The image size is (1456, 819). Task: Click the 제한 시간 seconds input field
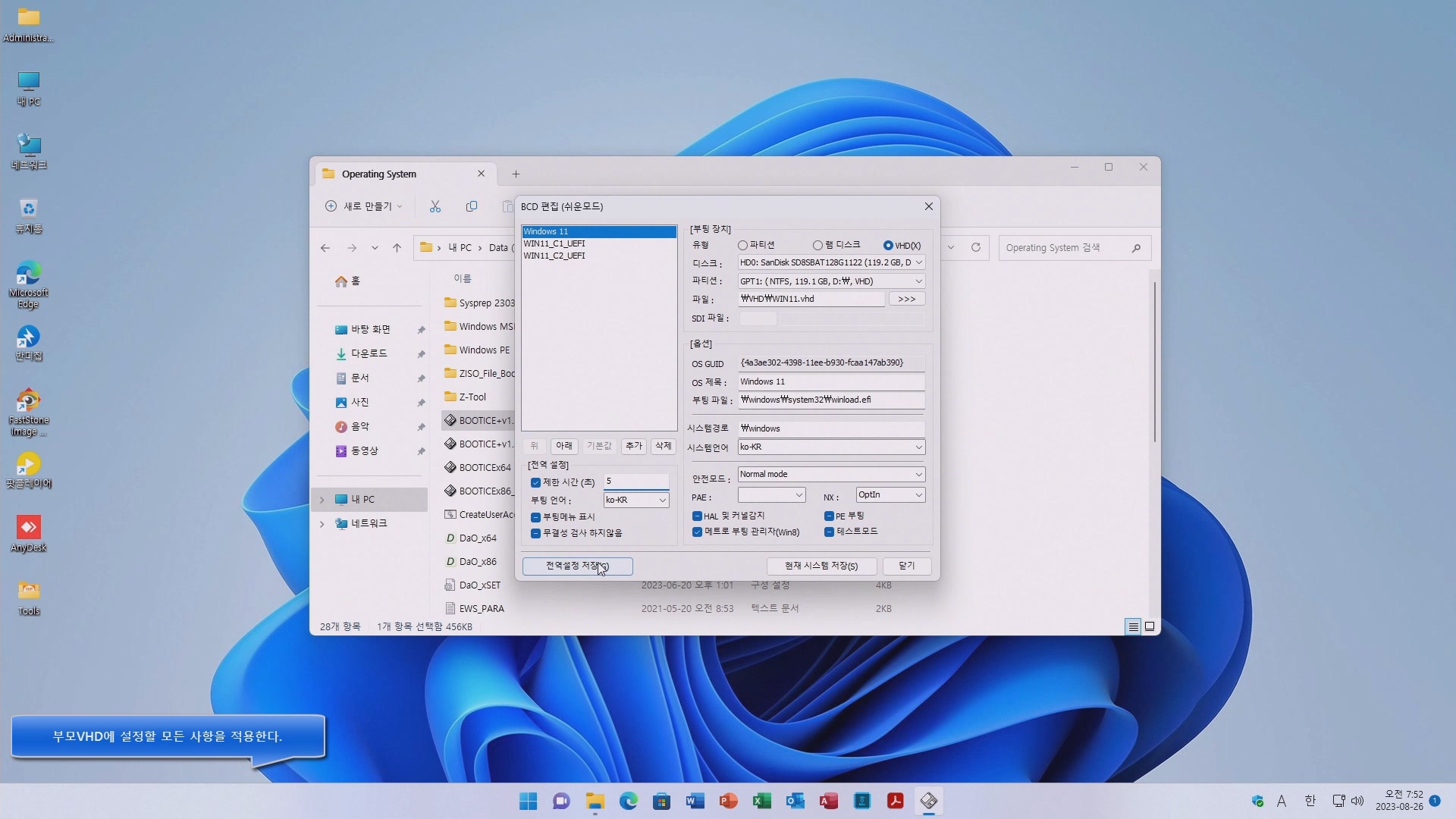[x=635, y=481]
